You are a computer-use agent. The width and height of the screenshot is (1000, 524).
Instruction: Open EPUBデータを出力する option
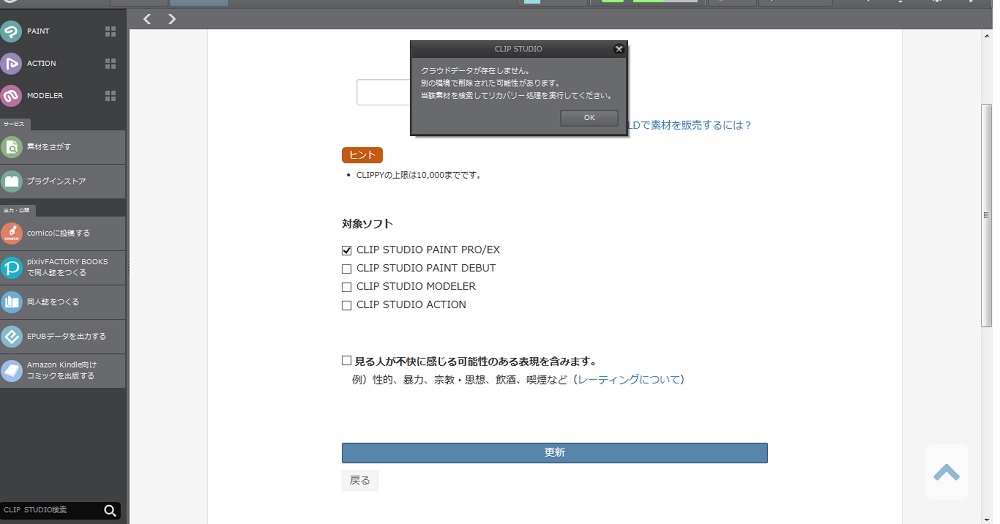(62, 337)
